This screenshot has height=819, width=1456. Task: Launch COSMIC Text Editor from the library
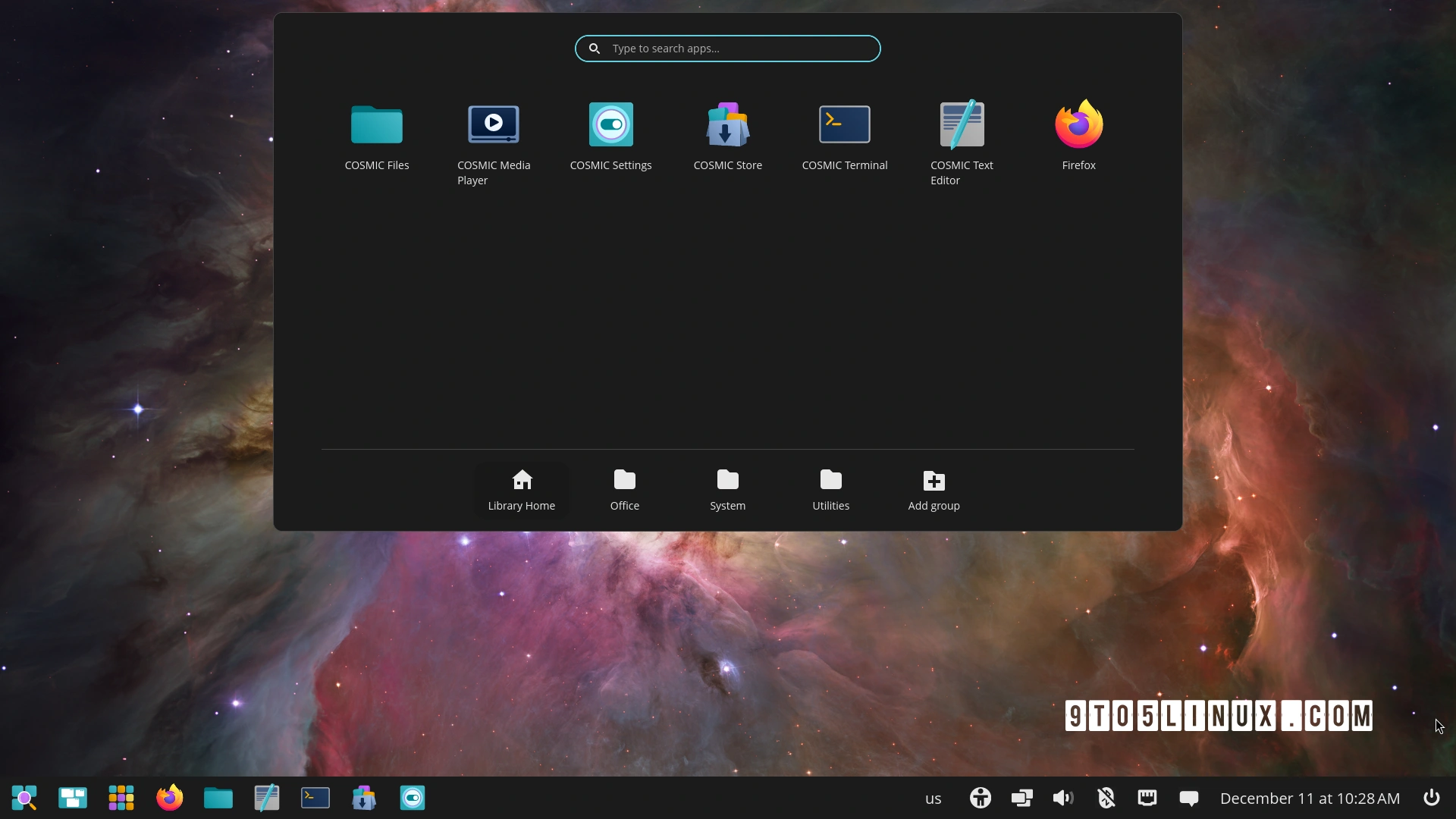click(x=962, y=144)
